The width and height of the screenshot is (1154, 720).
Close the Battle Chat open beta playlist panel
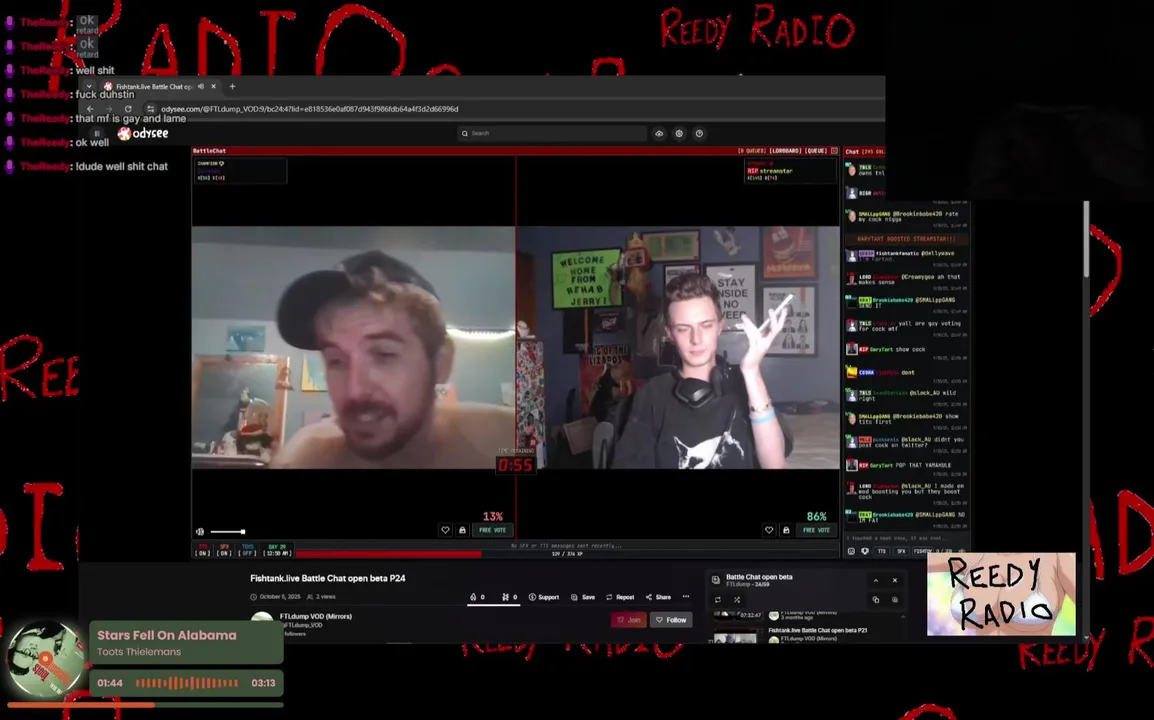click(895, 580)
